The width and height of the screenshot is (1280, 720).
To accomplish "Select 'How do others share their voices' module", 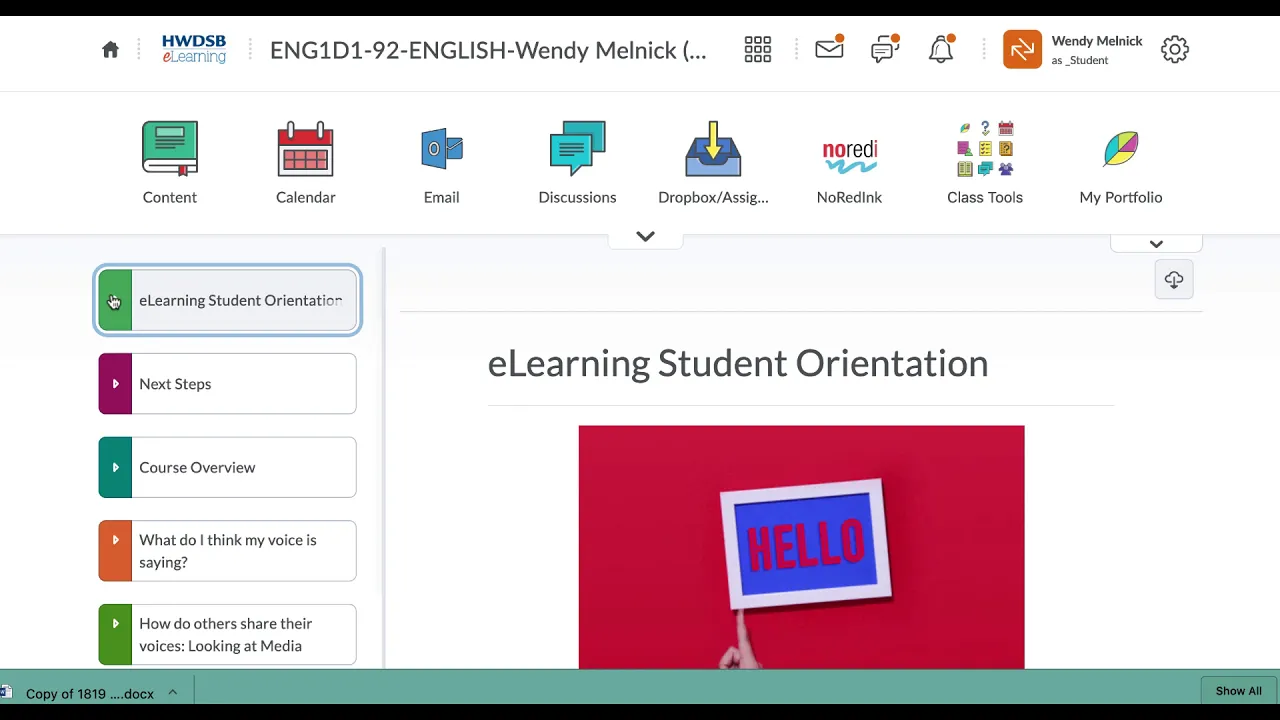I will pos(227,635).
